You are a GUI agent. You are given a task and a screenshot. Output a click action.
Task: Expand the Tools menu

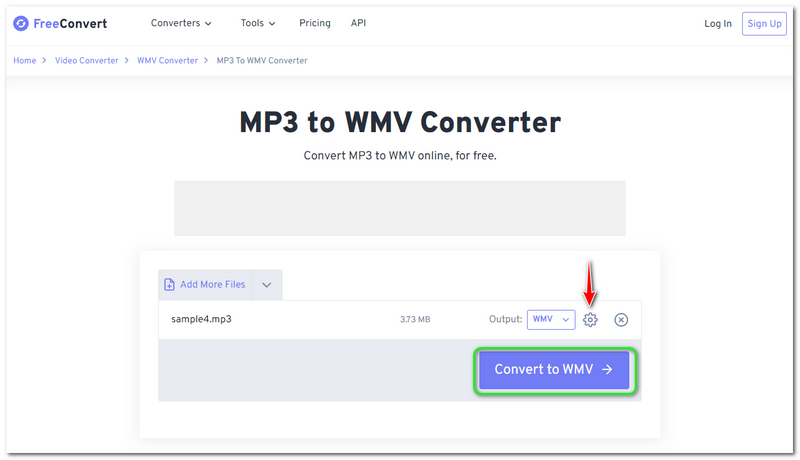click(257, 23)
